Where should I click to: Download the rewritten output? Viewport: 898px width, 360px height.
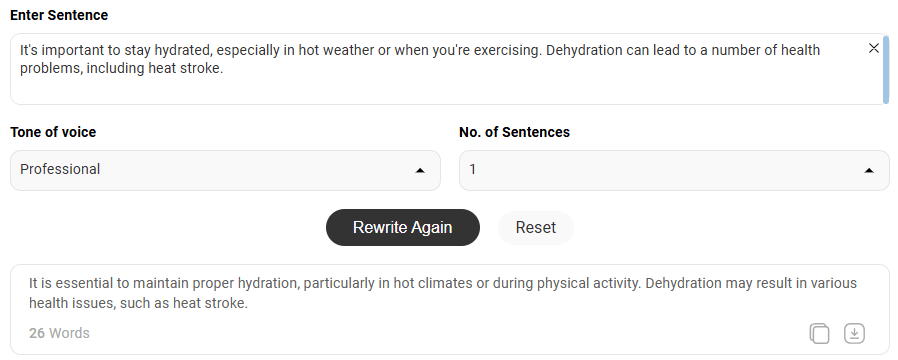[x=854, y=333]
